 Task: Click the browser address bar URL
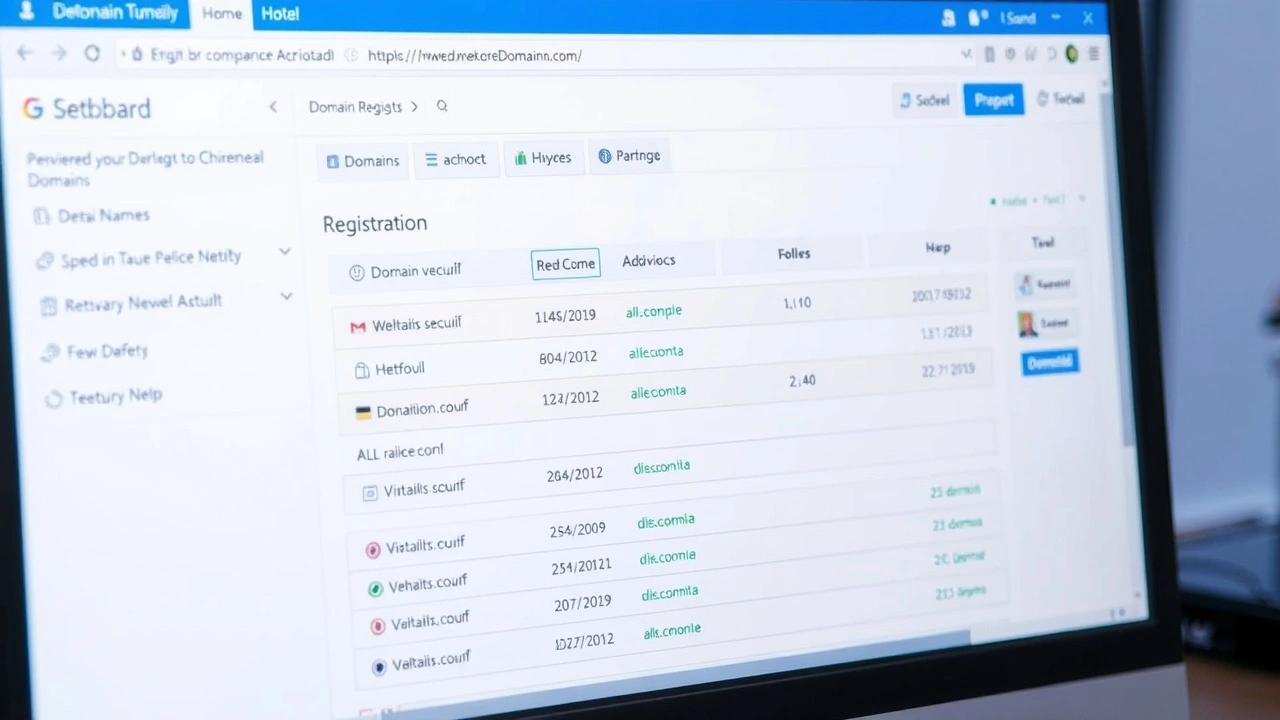(474, 56)
